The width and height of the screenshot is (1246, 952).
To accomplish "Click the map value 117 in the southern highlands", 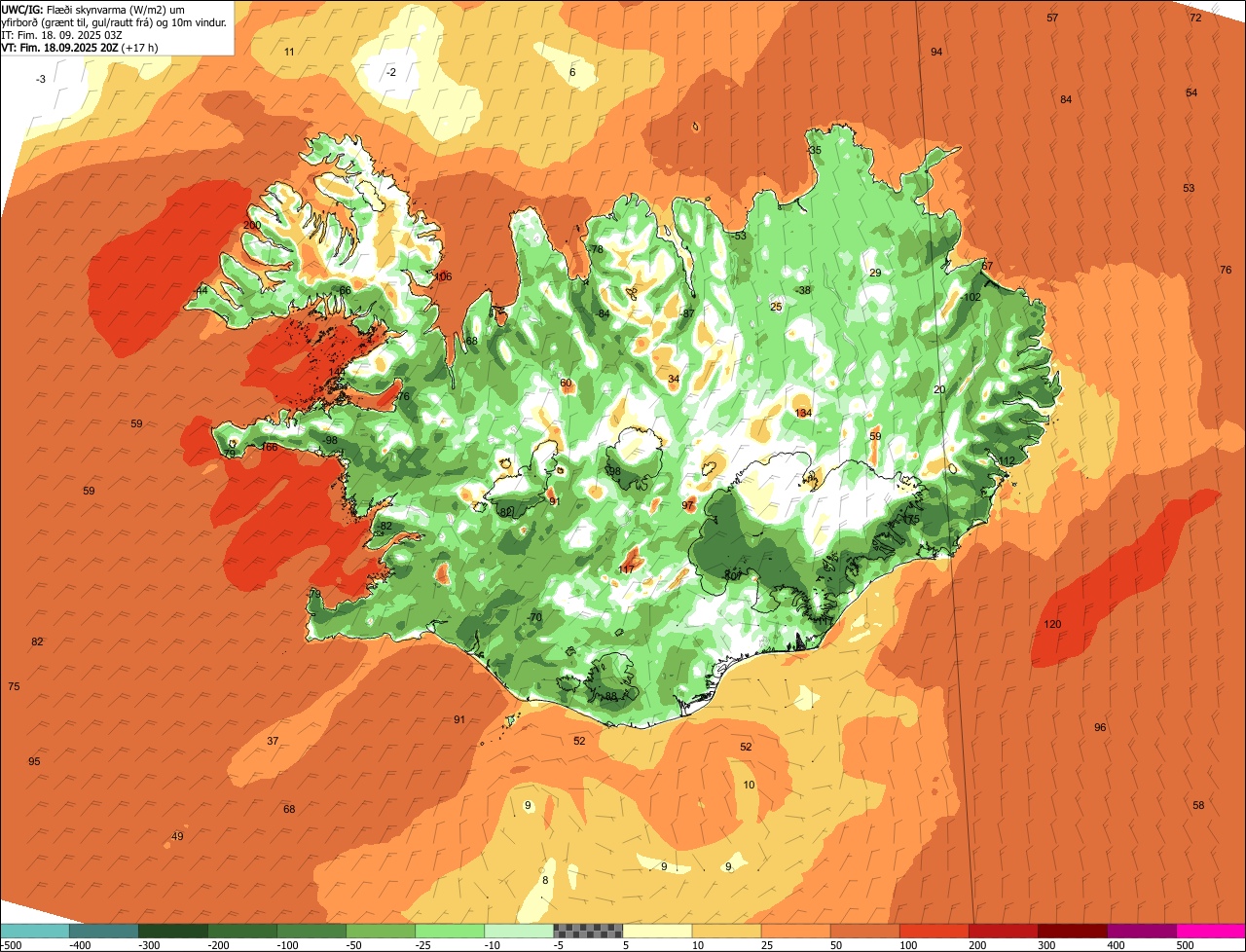I will (627, 569).
